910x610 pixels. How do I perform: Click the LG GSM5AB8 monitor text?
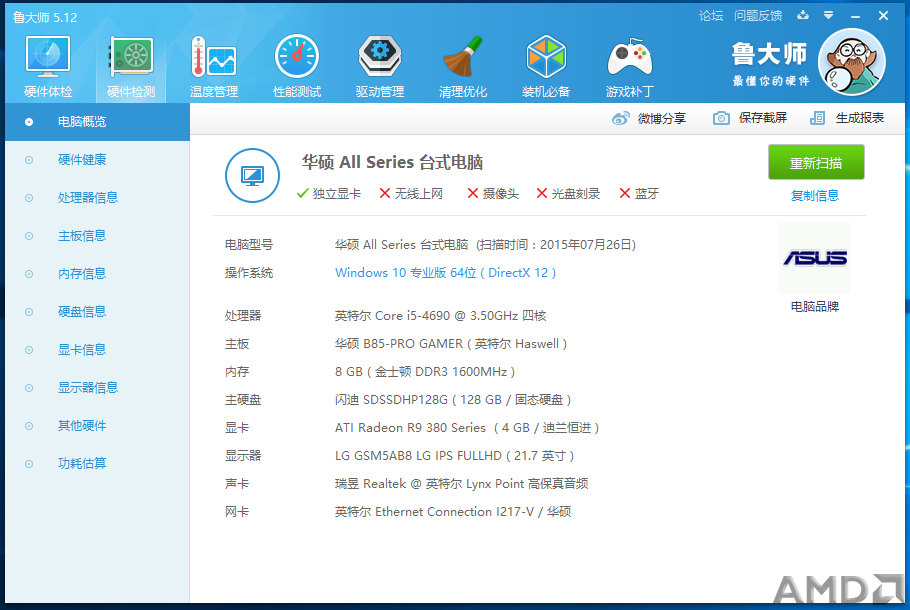454,456
